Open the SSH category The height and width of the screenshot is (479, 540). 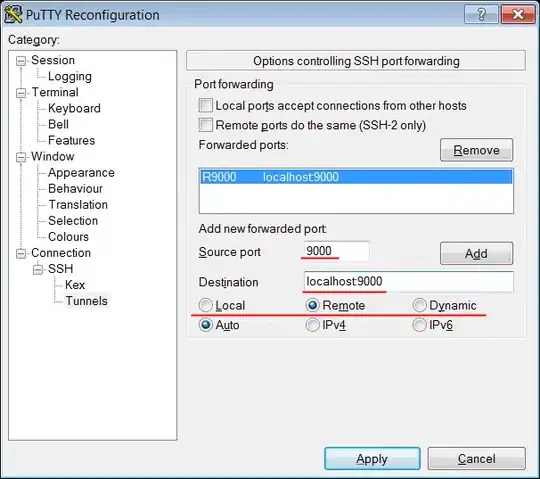pos(60,269)
